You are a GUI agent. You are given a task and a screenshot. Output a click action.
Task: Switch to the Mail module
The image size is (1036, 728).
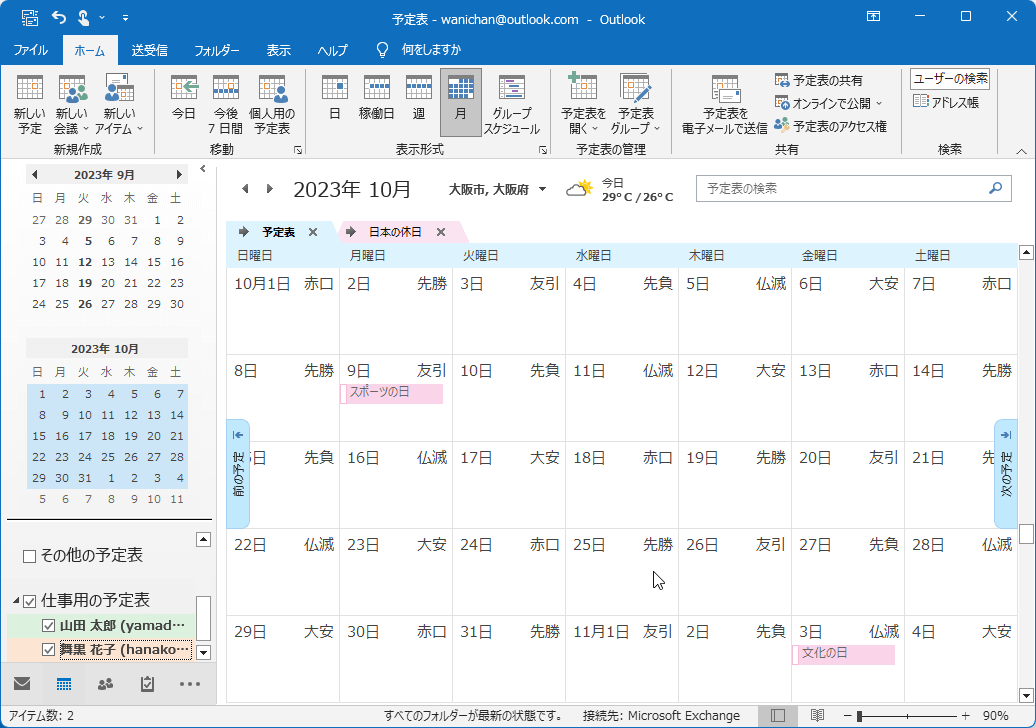(x=22, y=683)
